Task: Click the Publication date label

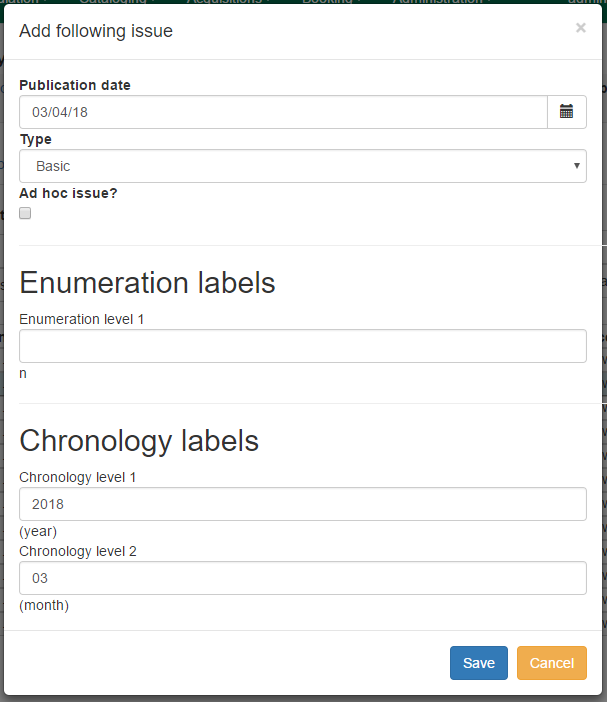Action: tap(75, 85)
